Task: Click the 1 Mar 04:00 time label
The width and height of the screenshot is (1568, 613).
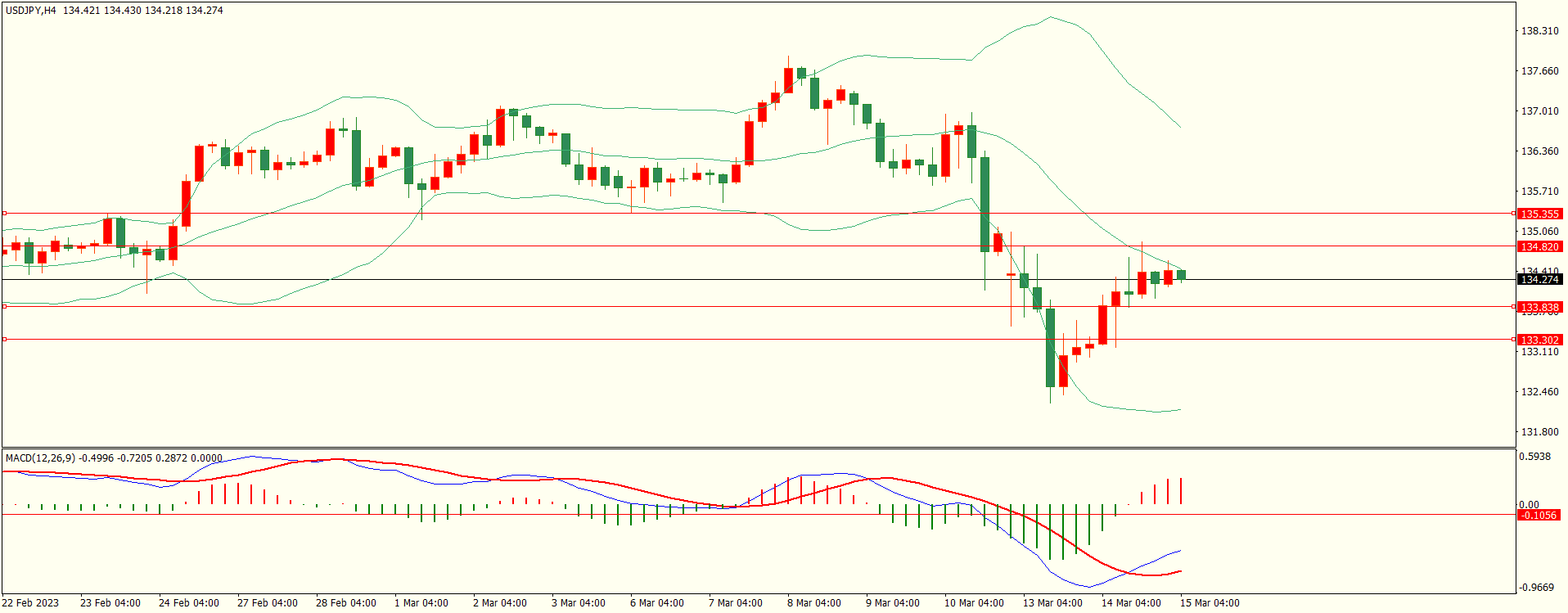Action: pyautogui.click(x=421, y=603)
